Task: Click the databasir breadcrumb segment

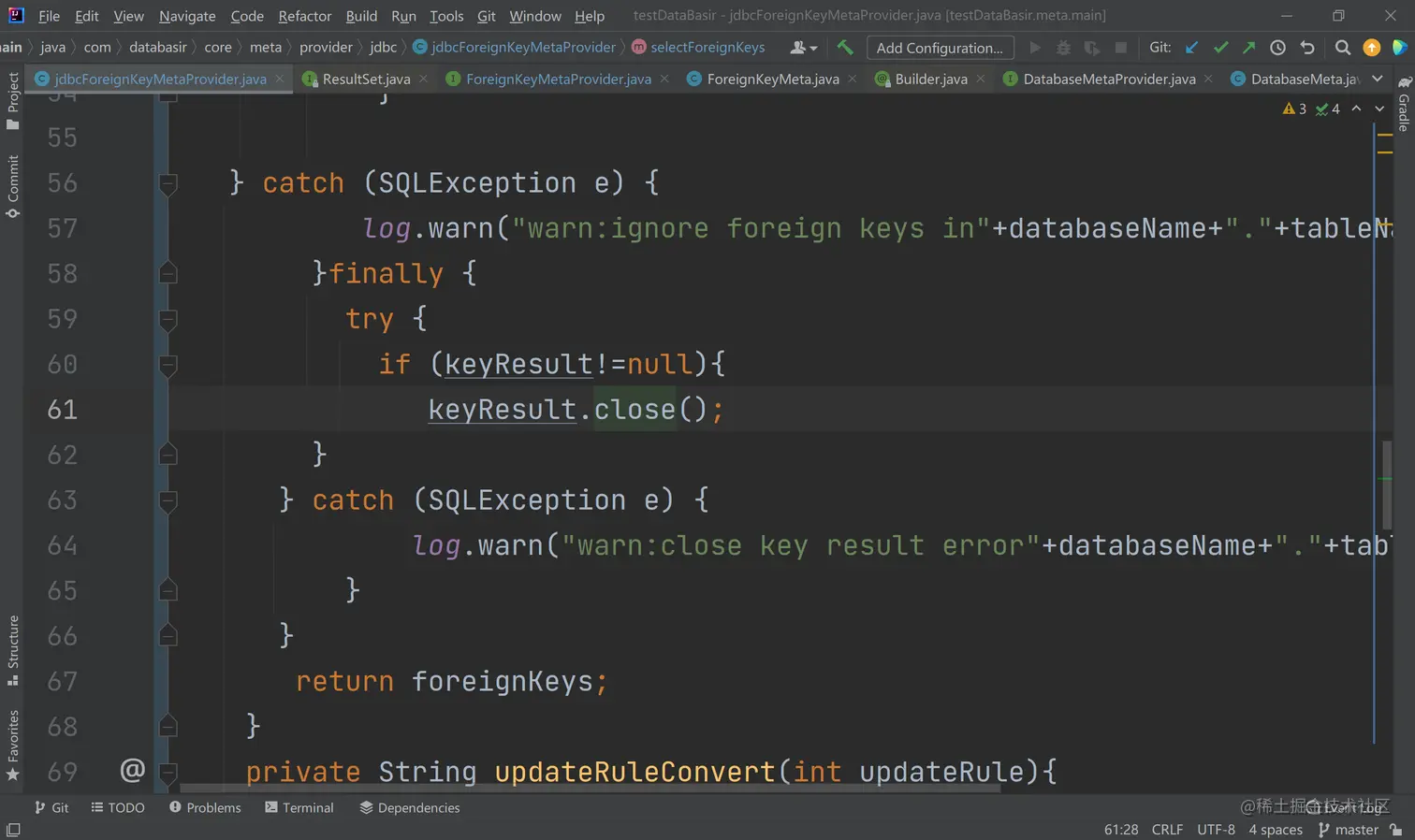Action: 158,47
